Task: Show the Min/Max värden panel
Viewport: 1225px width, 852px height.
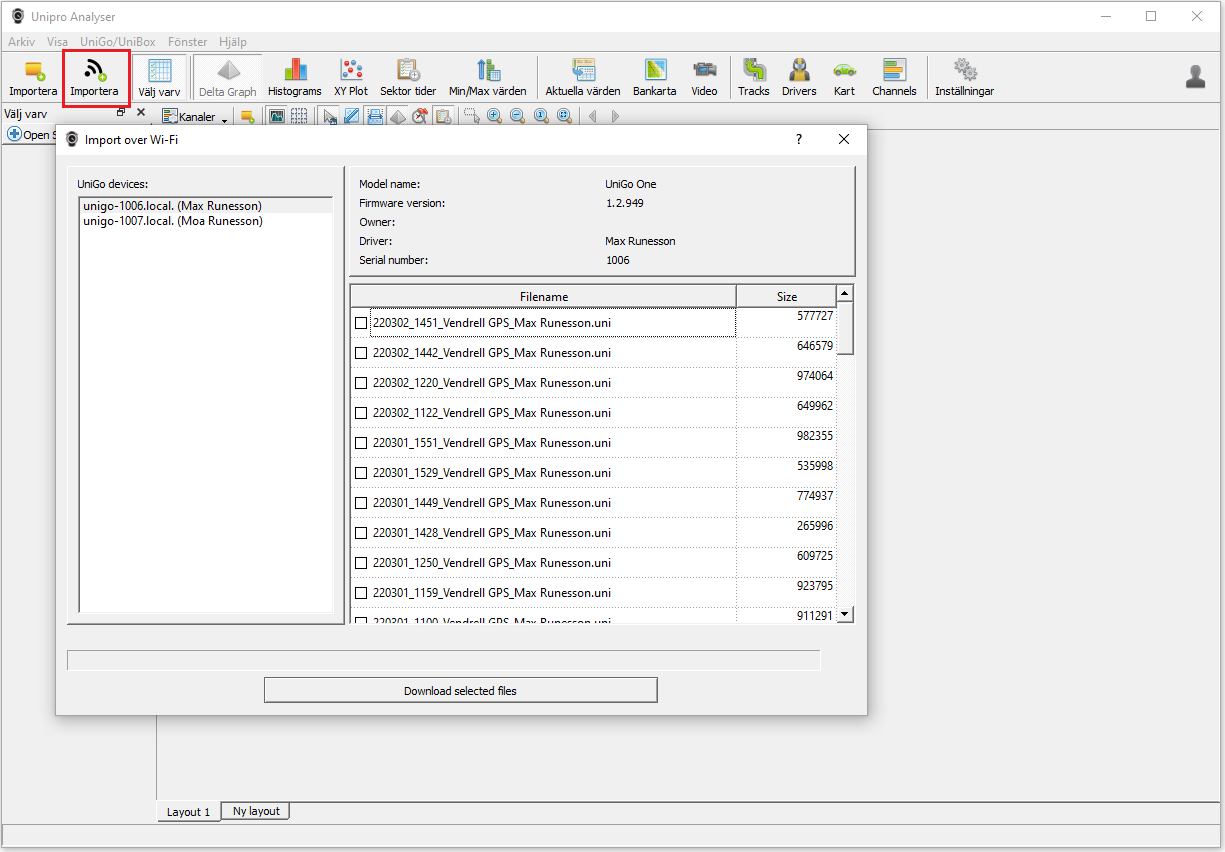Action: 488,79
